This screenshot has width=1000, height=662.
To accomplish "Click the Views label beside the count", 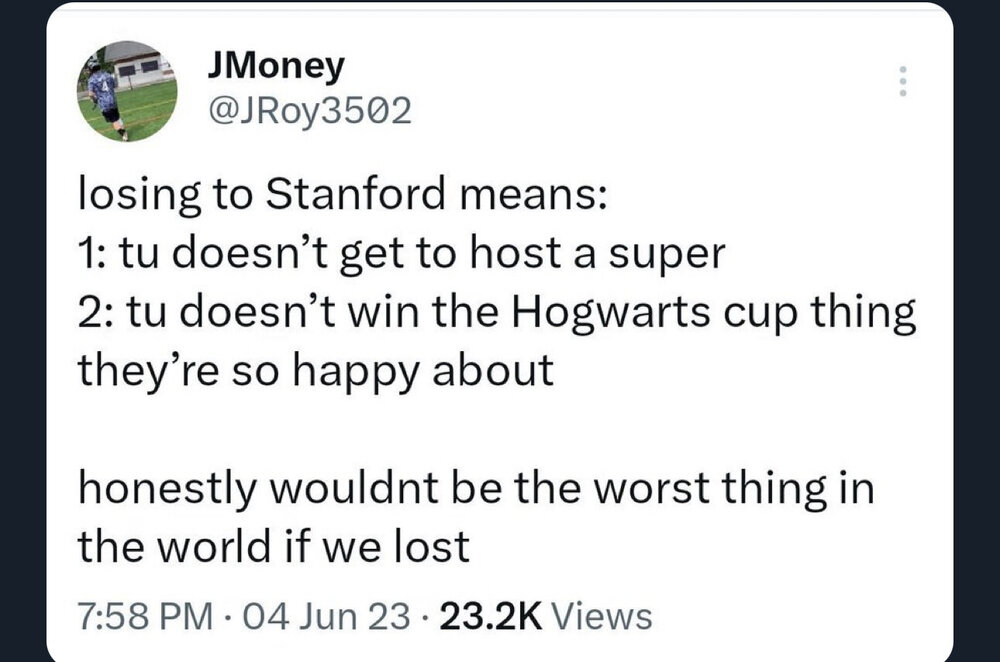I will coord(601,615).
